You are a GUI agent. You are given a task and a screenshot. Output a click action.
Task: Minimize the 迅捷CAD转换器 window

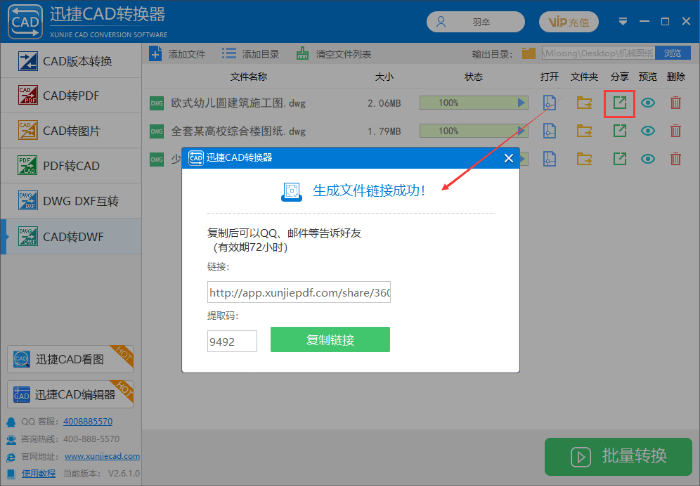pyautogui.click(x=644, y=21)
